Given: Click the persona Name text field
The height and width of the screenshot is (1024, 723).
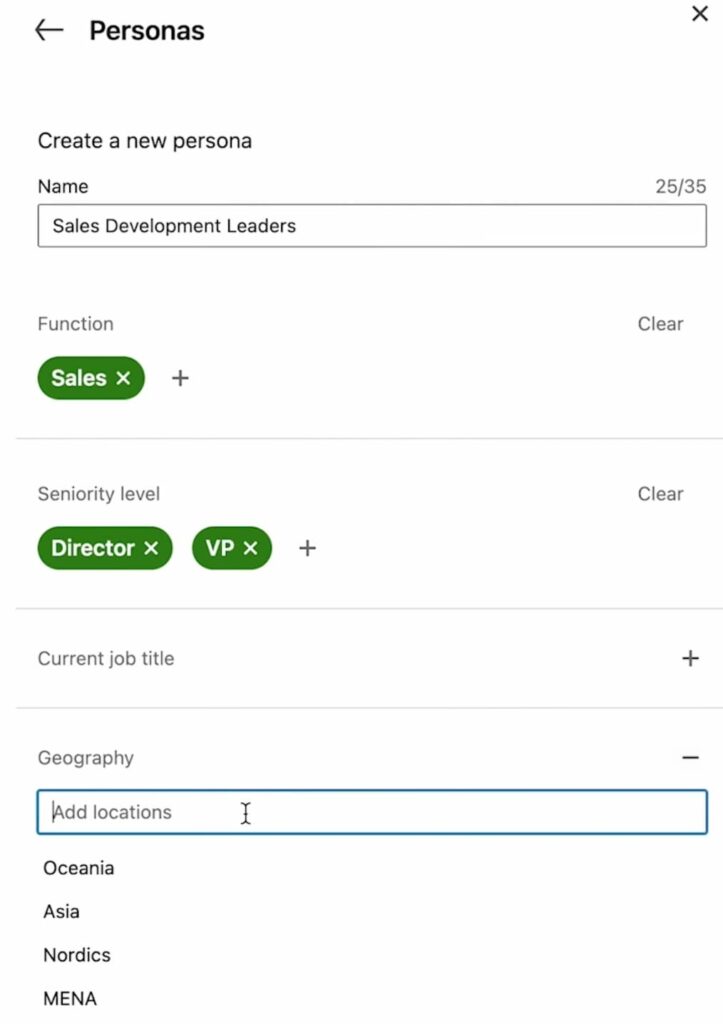Looking at the screenshot, I should (372, 226).
